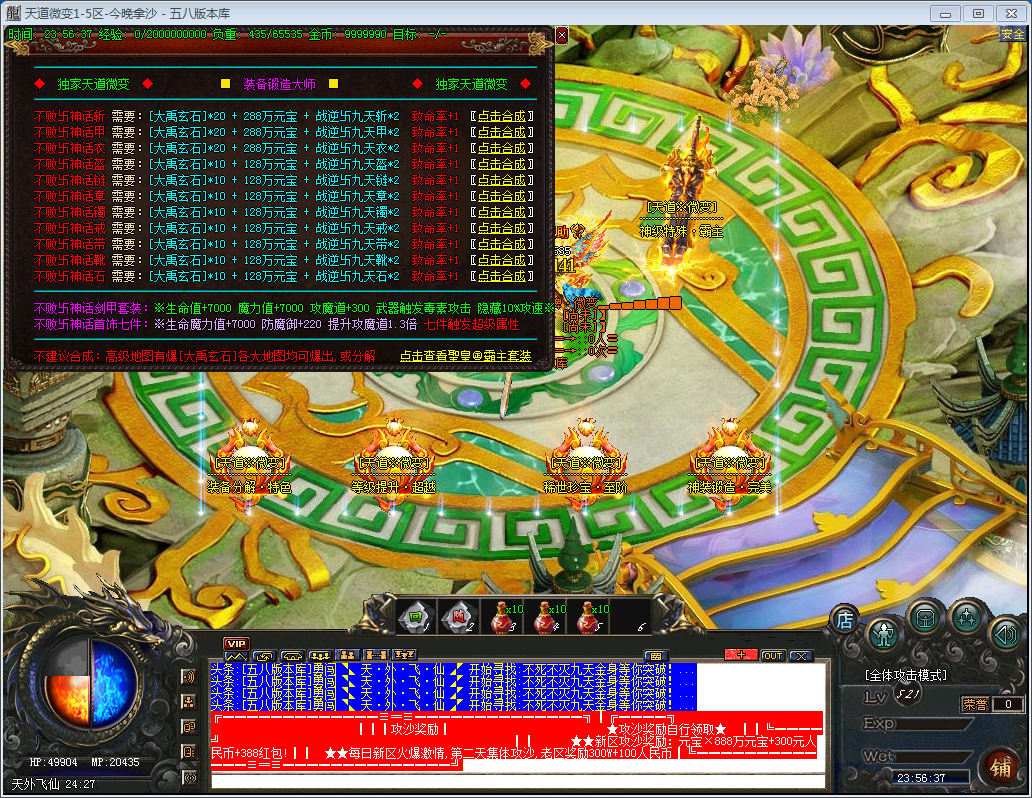Viewport: 1032px width, 798px height.
Task: Open the character equipment figure icon
Action: pyautogui.click(x=883, y=634)
